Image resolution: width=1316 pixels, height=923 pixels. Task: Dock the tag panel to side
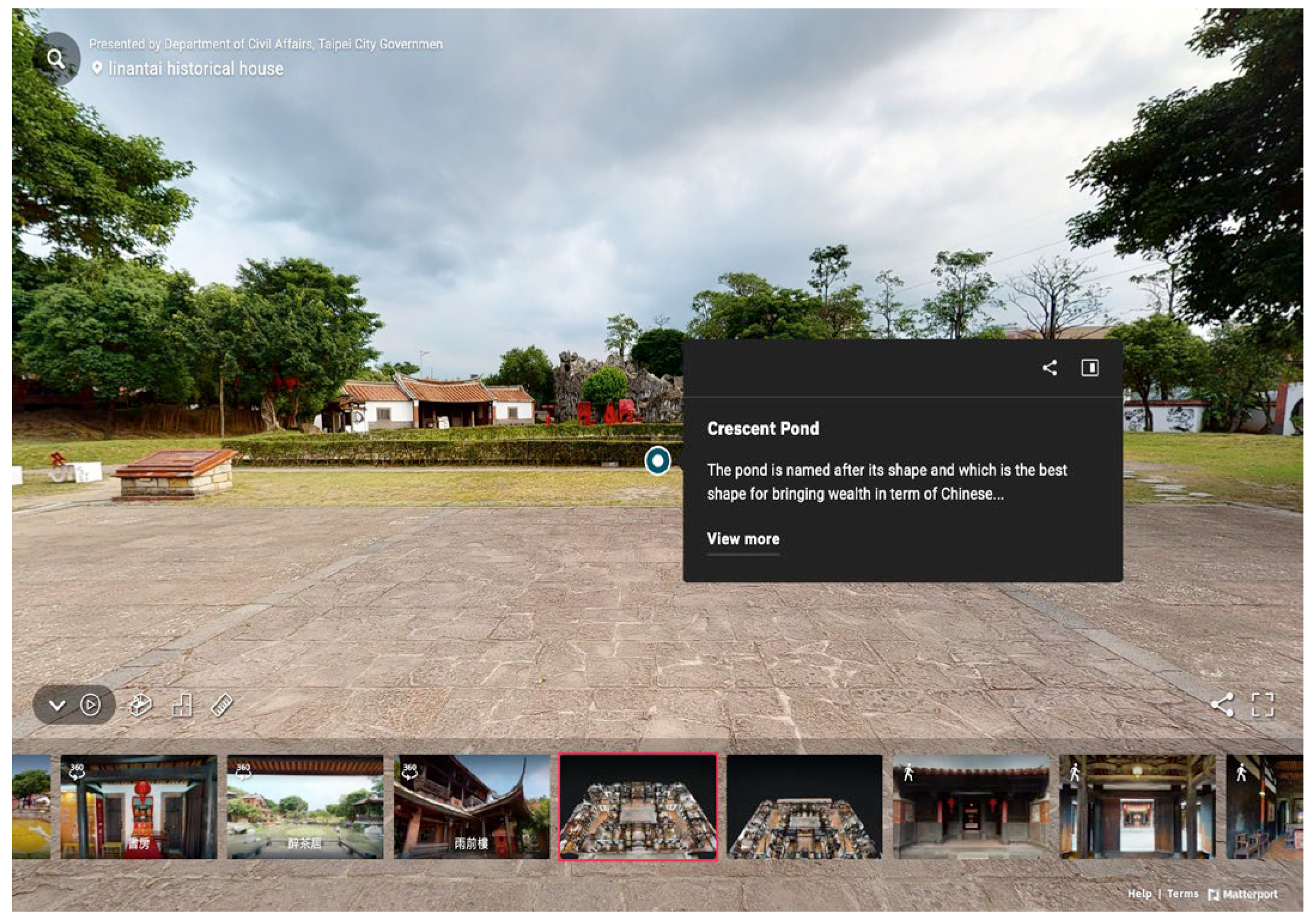pos(1089,368)
